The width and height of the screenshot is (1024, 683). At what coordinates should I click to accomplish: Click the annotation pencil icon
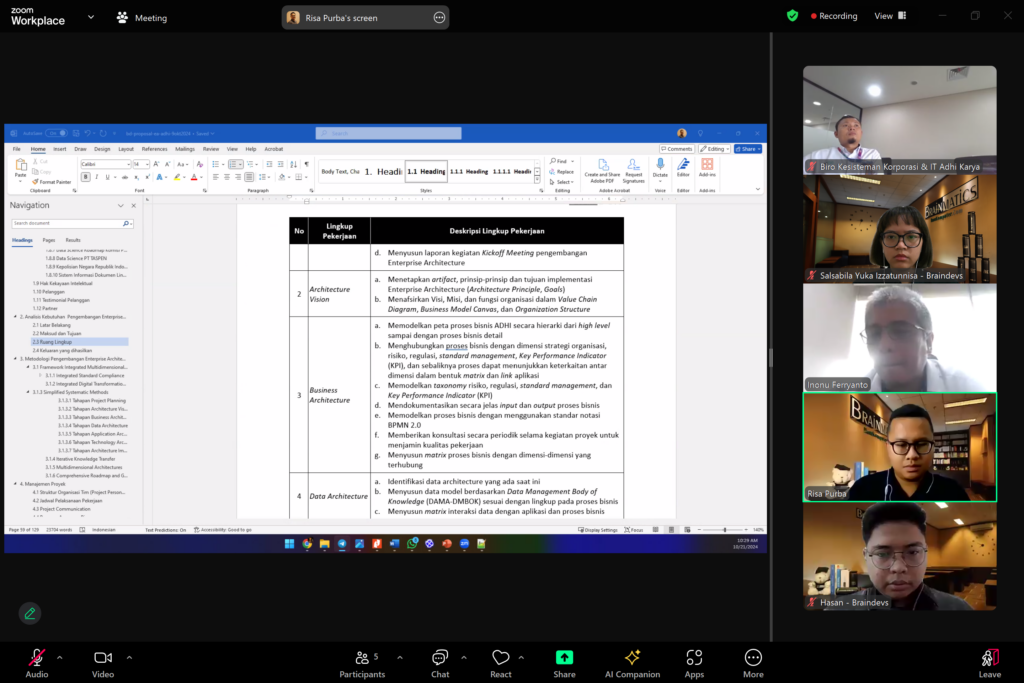click(30, 613)
